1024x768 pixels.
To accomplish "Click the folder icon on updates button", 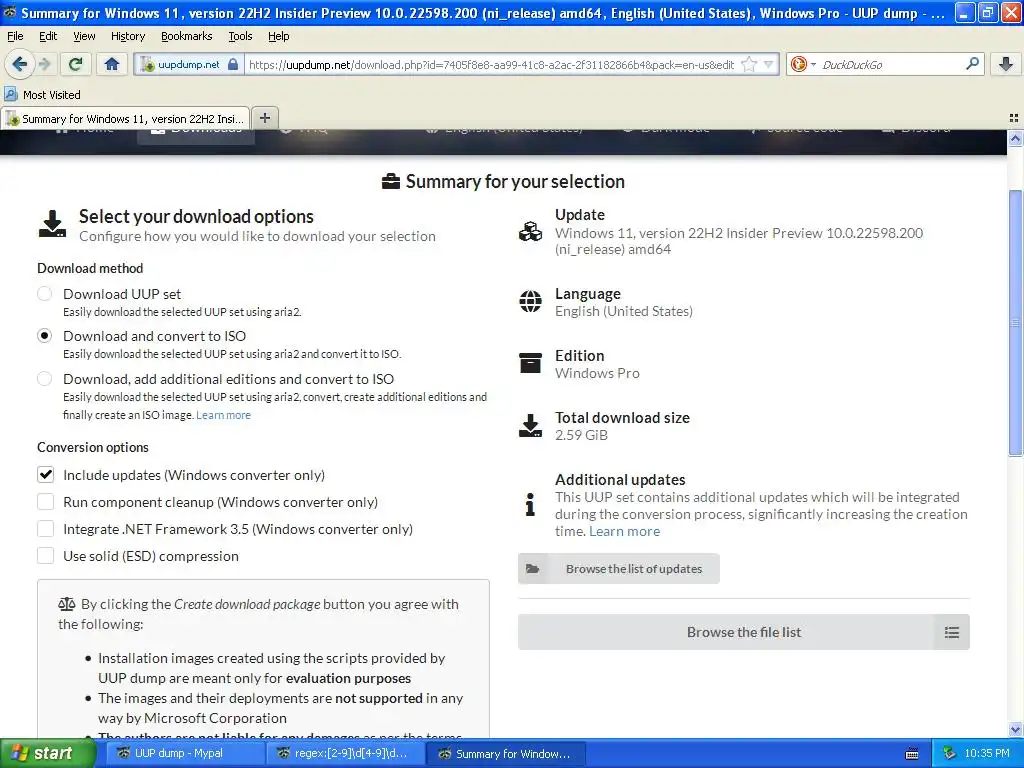I will click(x=533, y=569).
